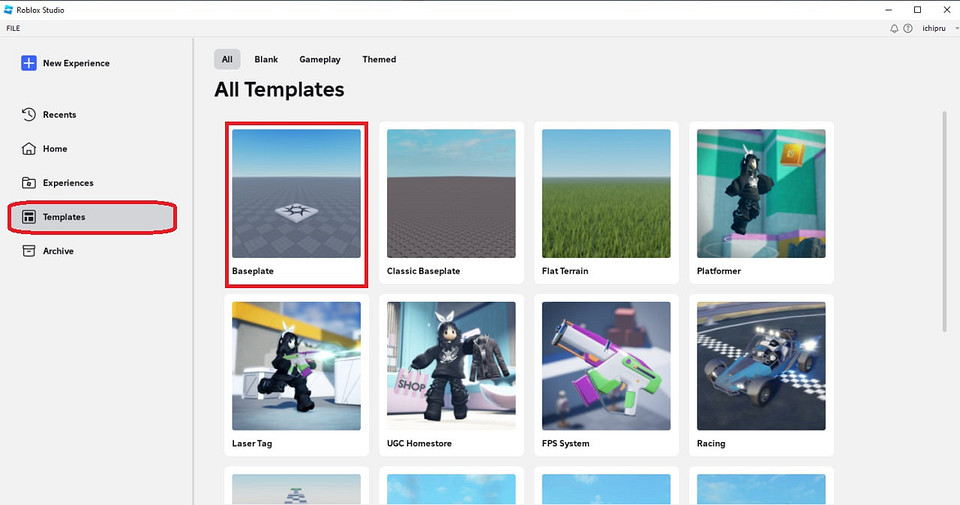Click the vertical scrollbar on templates list
The image size is (960, 505).
(x=945, y=220)
